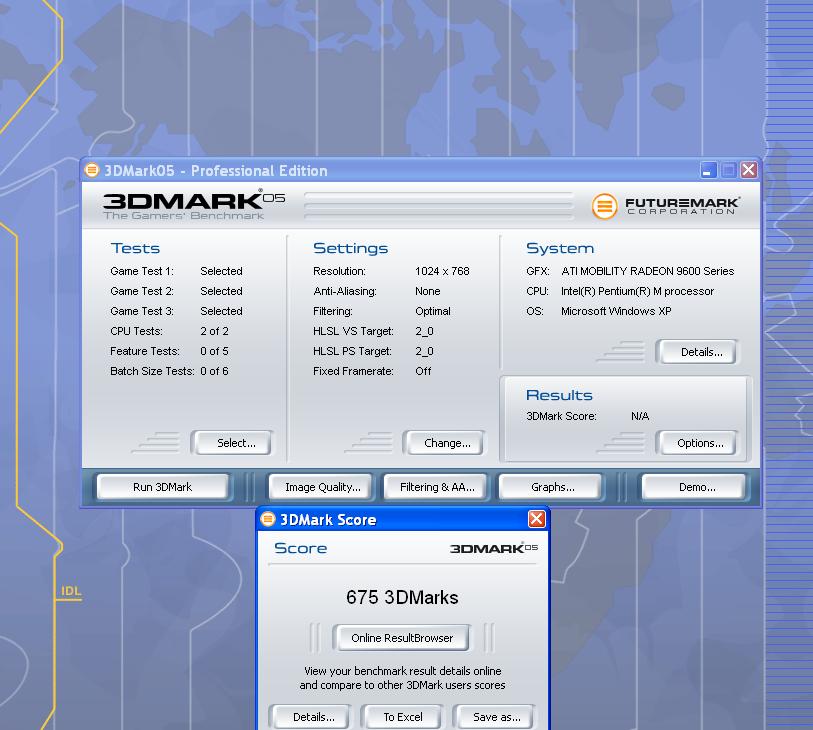Click the 'Tests' section heading
This screenshot has width=813, height=730.
coord(135,248)
